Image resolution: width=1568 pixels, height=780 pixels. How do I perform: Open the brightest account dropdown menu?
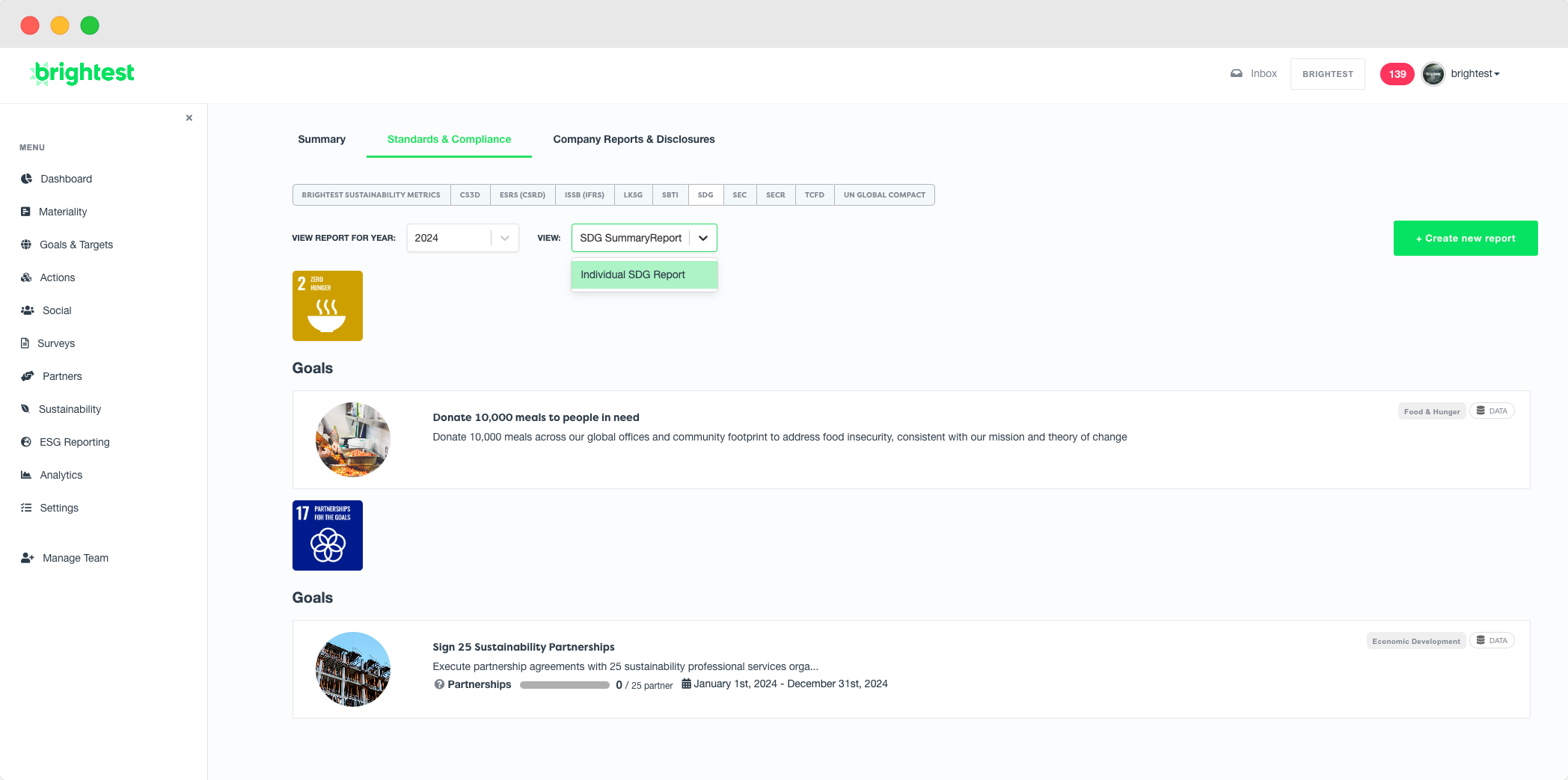(x=1474, y=73)
